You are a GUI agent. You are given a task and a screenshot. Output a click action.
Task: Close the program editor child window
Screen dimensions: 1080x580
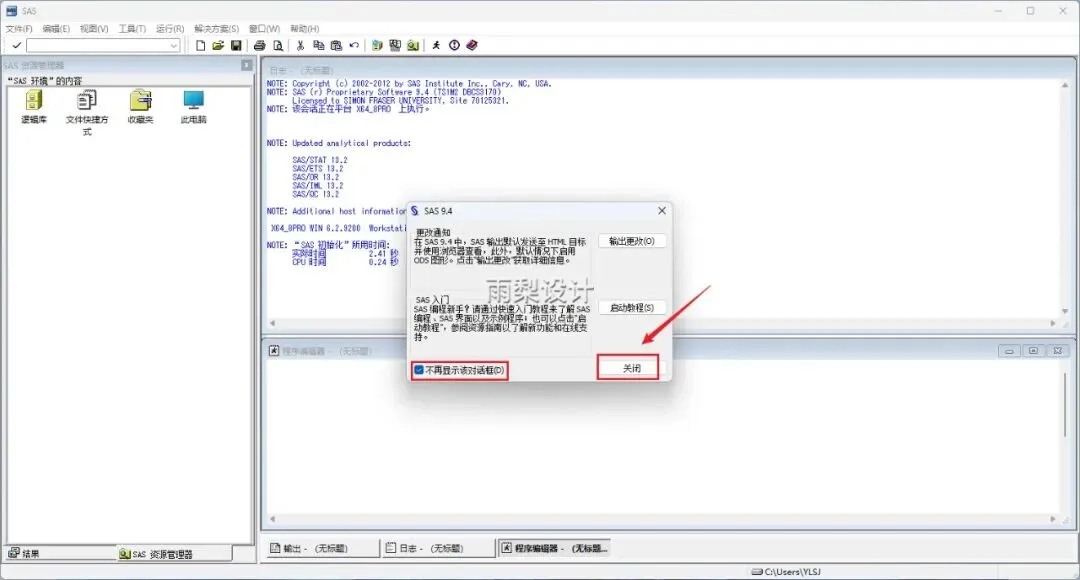(1057, 351)
